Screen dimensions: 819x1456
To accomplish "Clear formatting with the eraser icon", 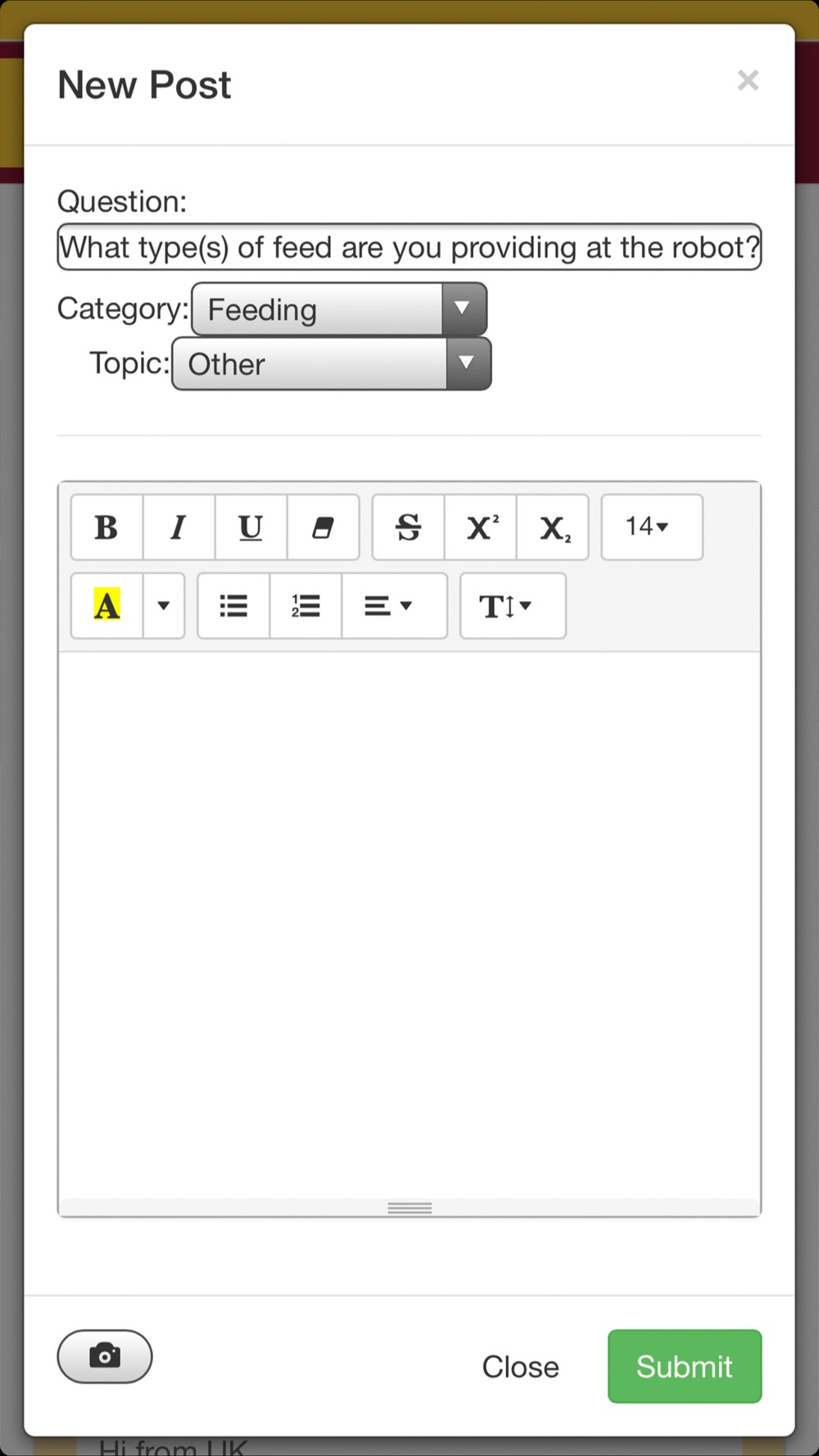I will tap(324, 527).
